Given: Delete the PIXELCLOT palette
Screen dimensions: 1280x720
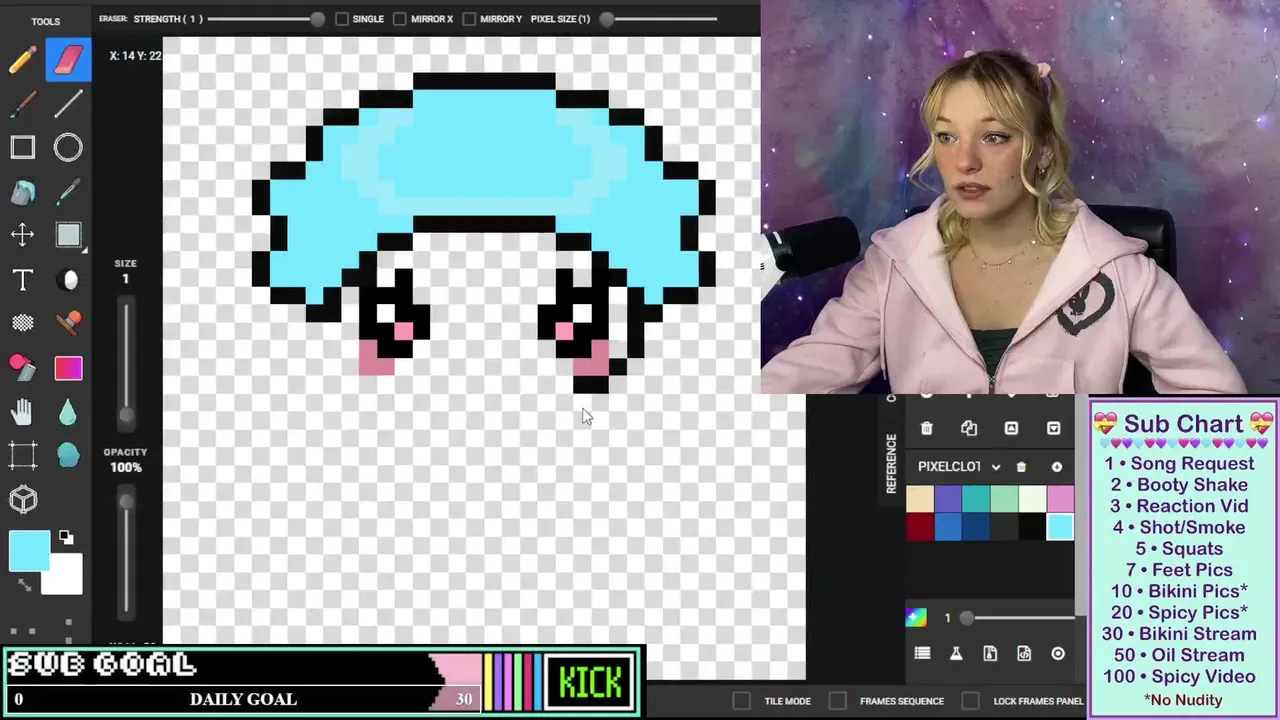Looking at the screenshot, I should point(1021,467).
